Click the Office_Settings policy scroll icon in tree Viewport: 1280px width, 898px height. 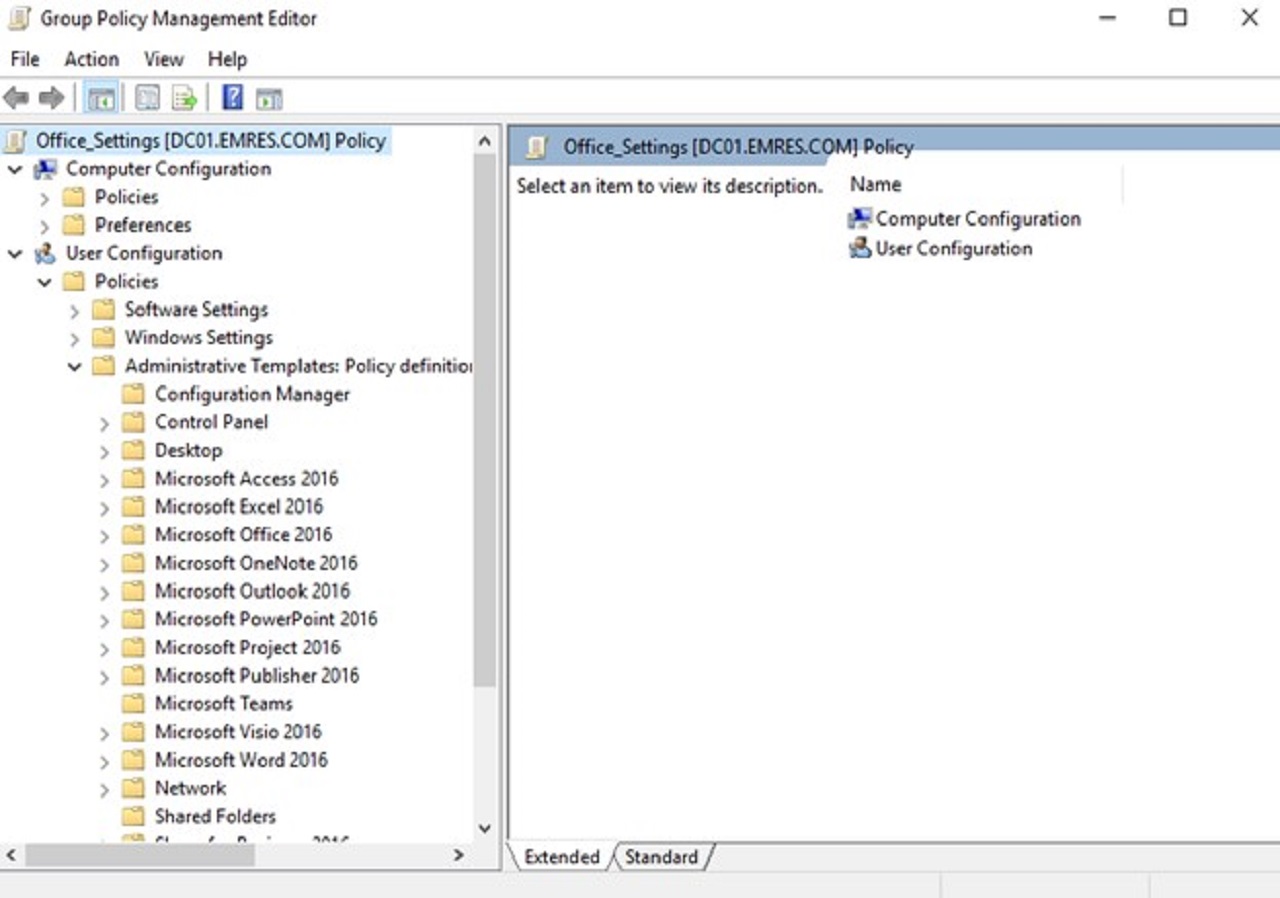tap(15, 141)
